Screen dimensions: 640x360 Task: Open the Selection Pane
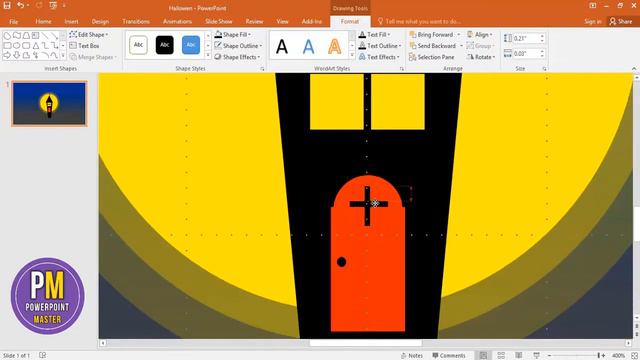(x=431, y=57)
